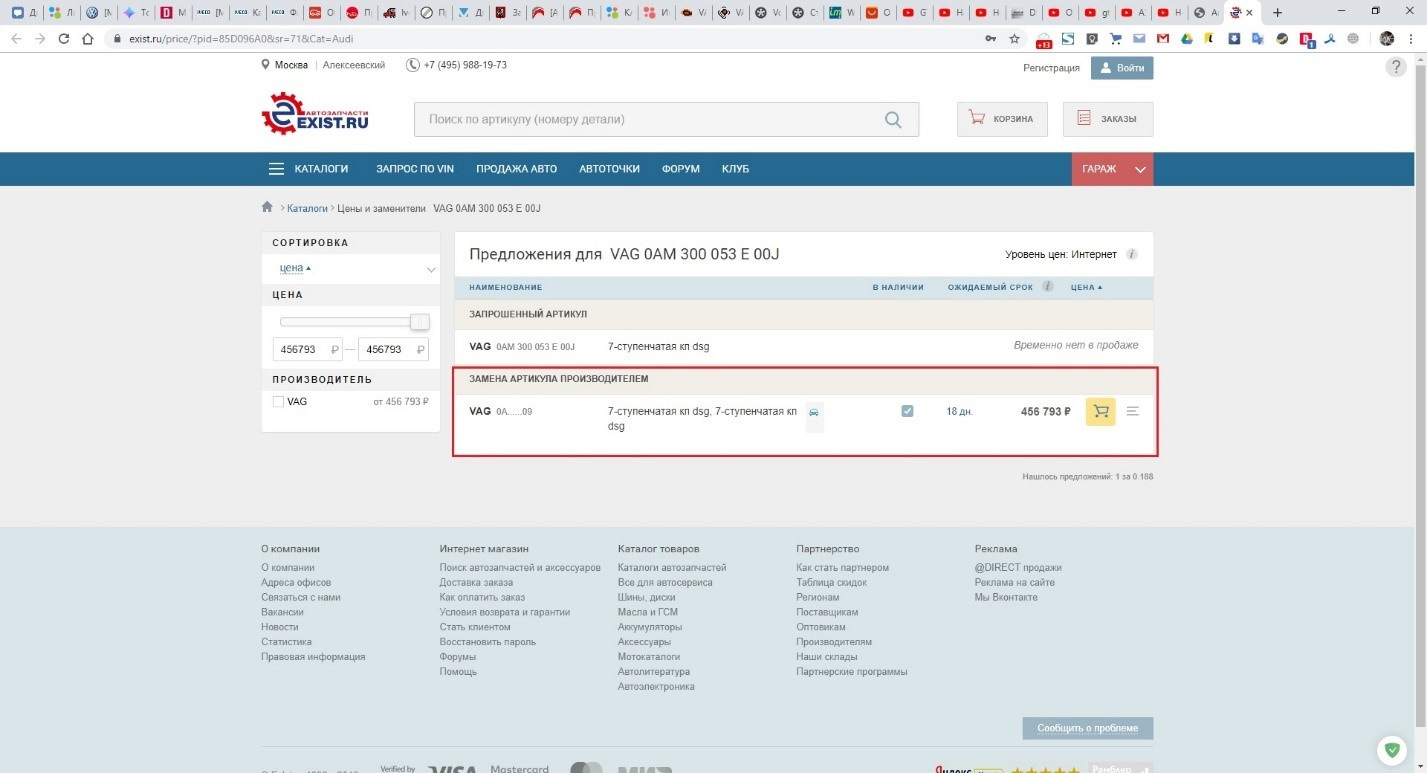This screenshot has height=773, width=1427.
Task: Click info icon beside Уровень цен
Action: [1132, 255]
